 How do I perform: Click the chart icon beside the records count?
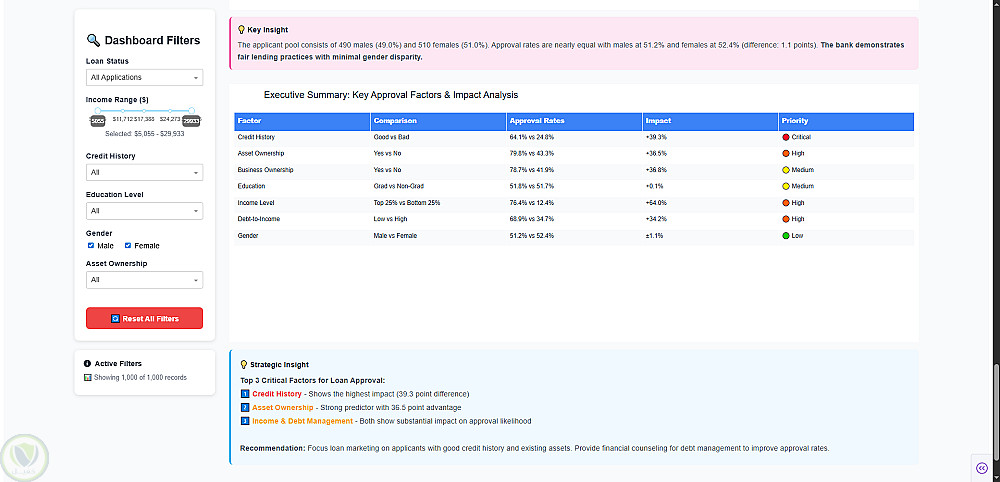coord(88,378)
